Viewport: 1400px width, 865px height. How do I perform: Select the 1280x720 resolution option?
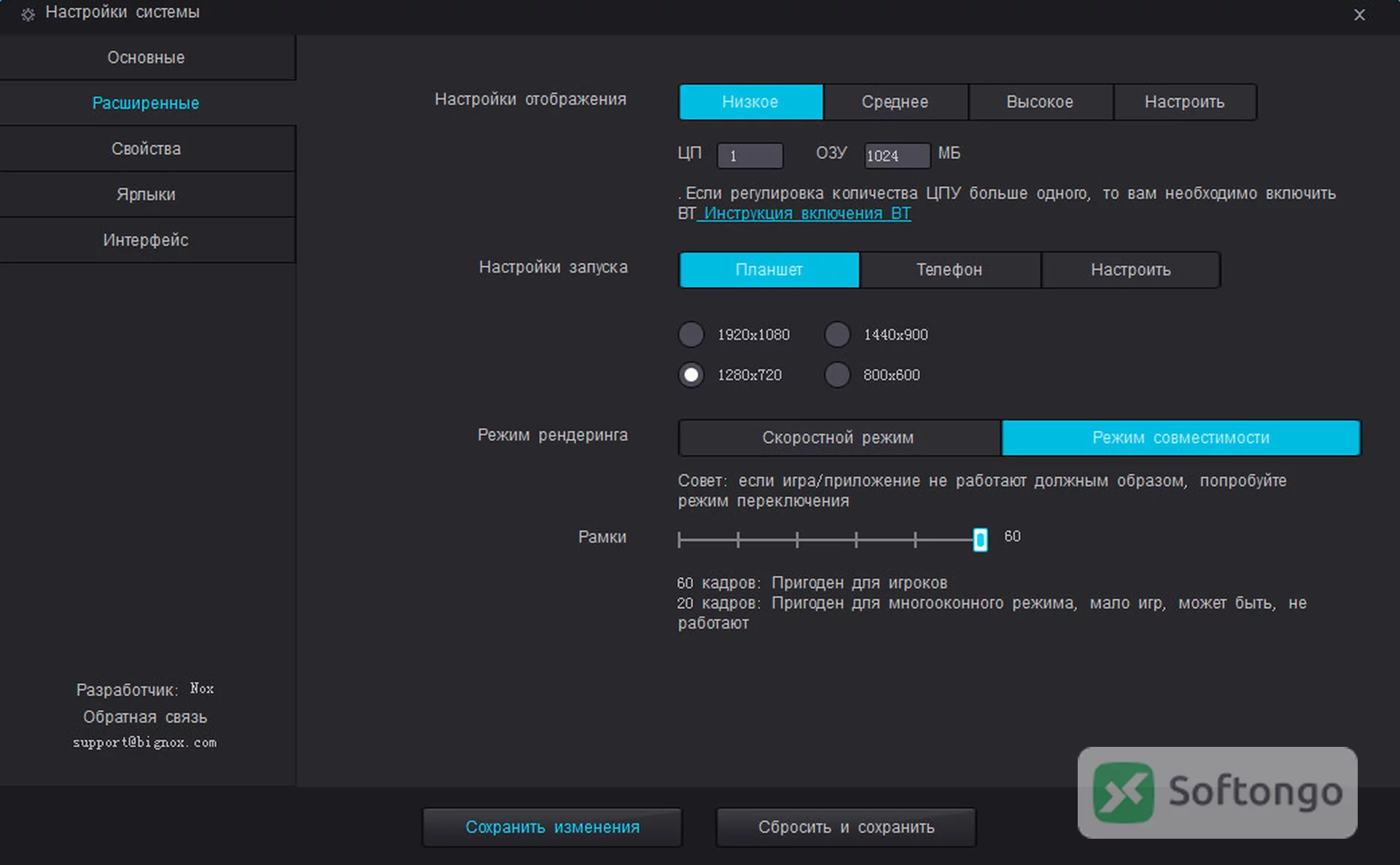tap(691, 375)
